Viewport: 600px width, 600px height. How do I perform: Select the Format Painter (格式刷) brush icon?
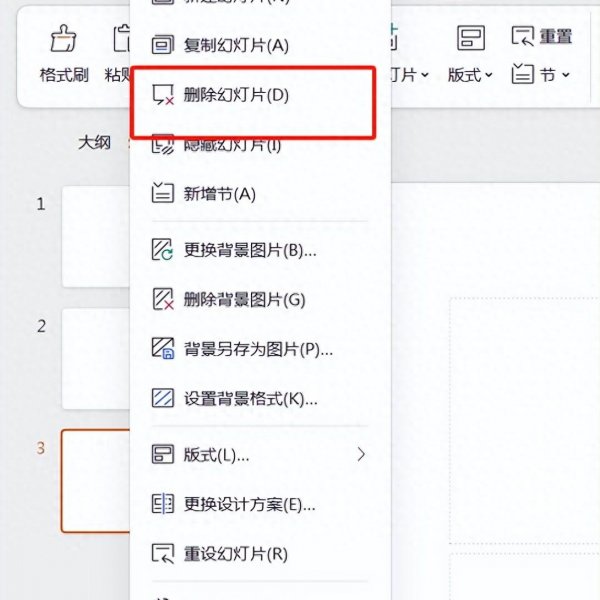(64, 39)
